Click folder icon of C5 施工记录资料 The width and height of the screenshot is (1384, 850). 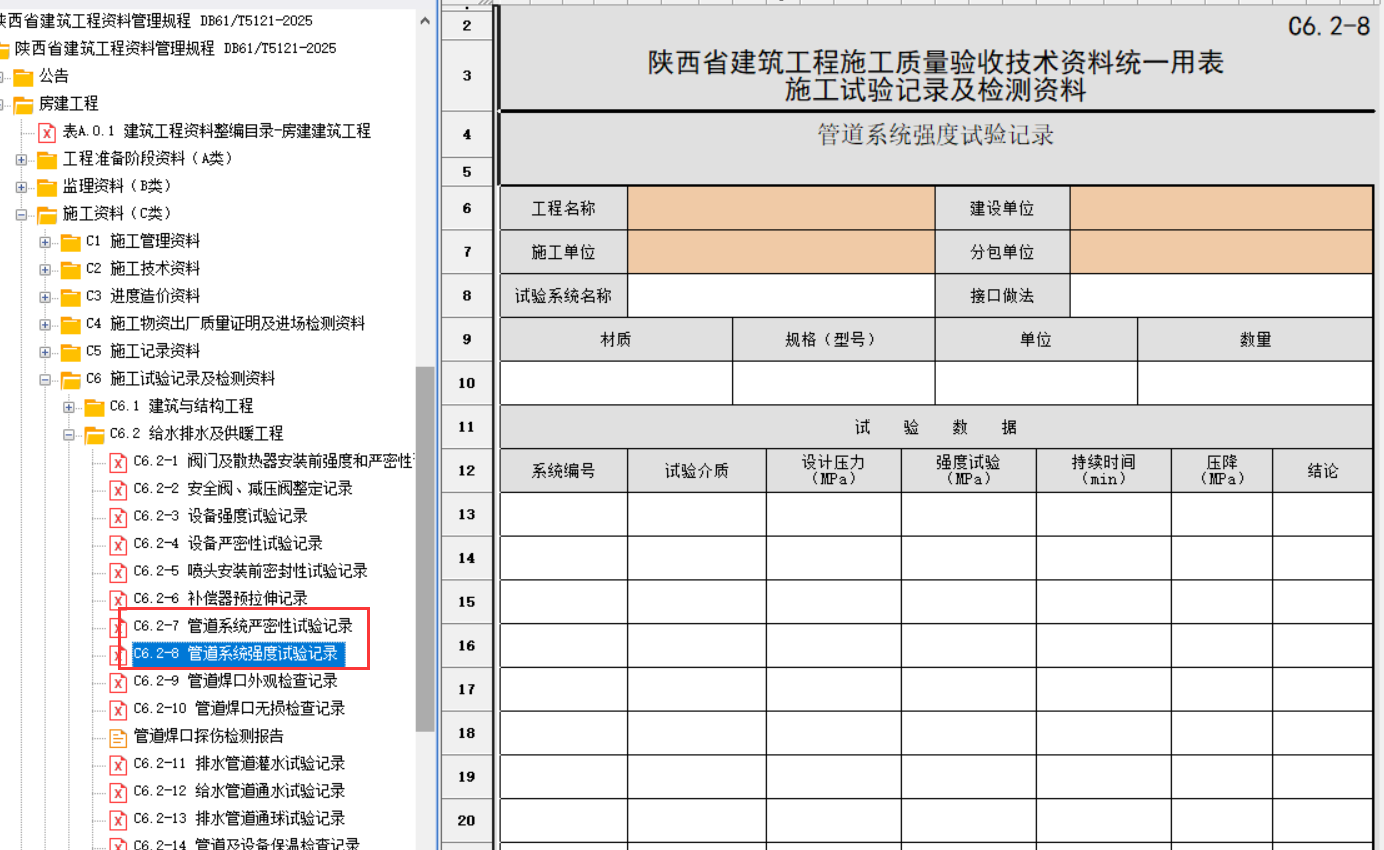pos(71,351)
